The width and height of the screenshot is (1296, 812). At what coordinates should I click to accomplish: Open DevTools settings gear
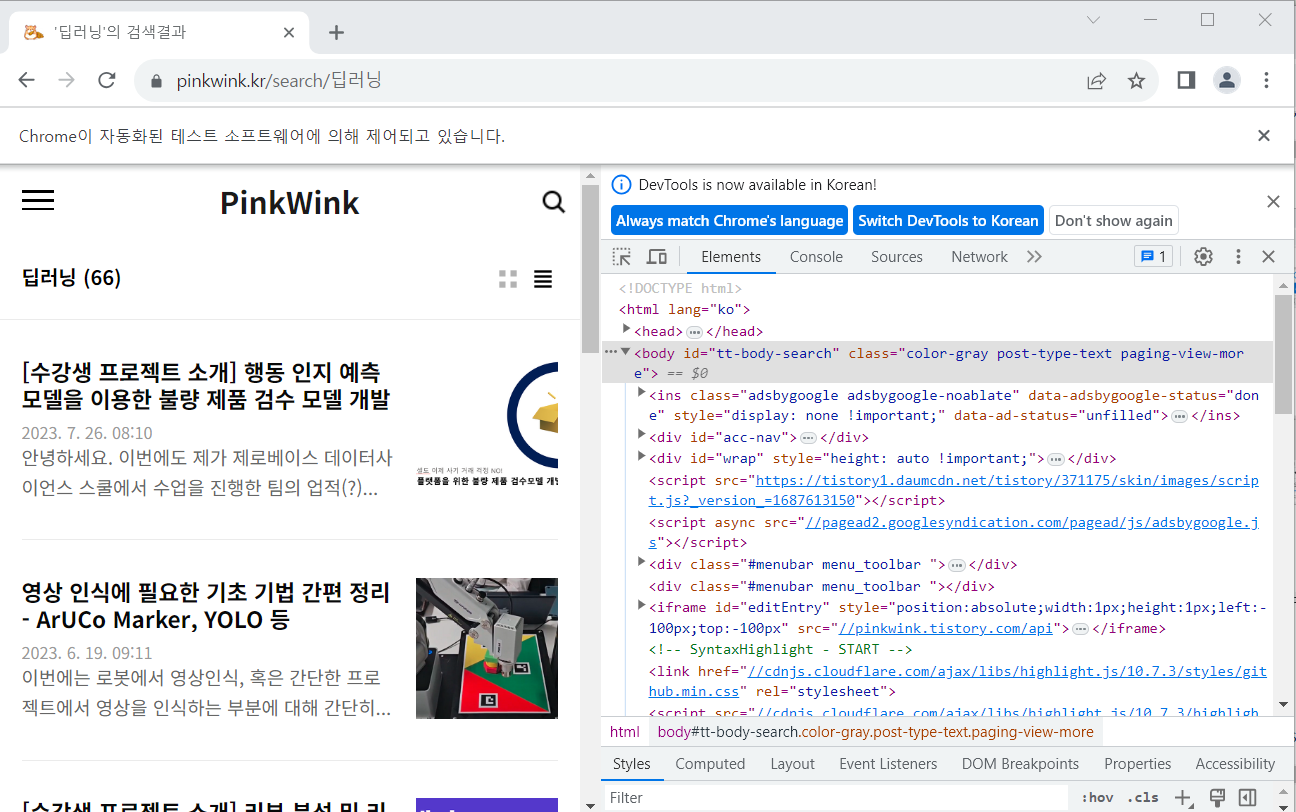(x=1202, y=256)
